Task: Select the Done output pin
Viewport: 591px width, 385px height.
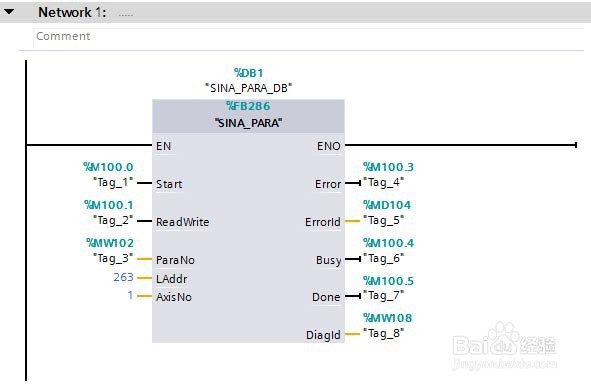Action: coord(326,297)
